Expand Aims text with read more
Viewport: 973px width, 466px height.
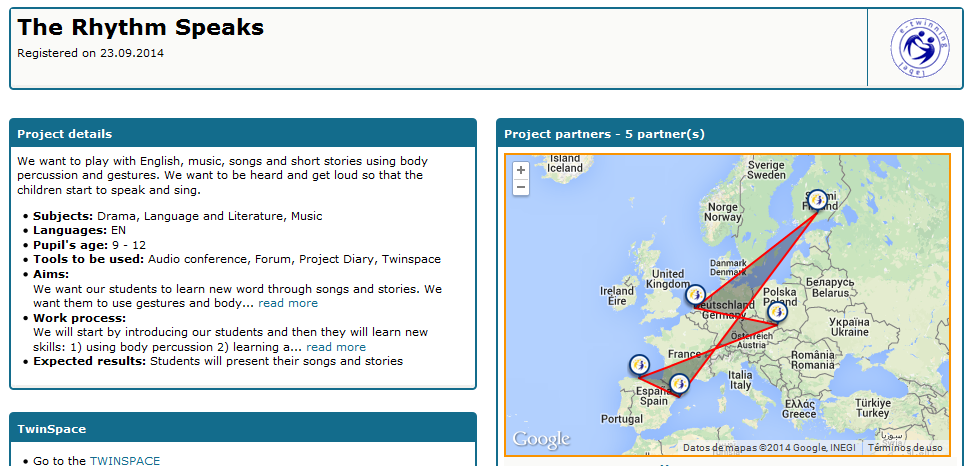click(x=288, y=303)
